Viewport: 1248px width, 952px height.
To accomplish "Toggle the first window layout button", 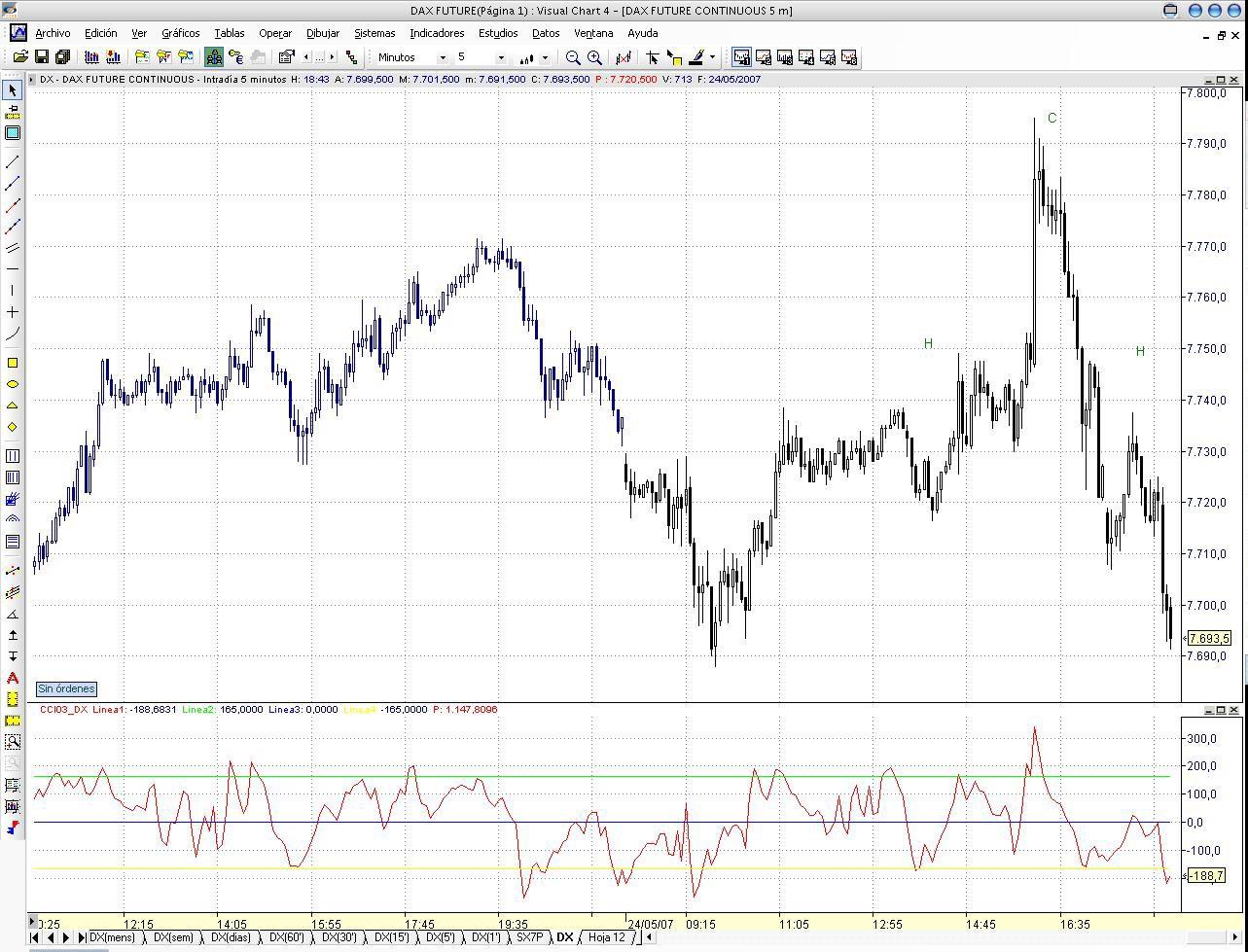I will click(742, 57).
